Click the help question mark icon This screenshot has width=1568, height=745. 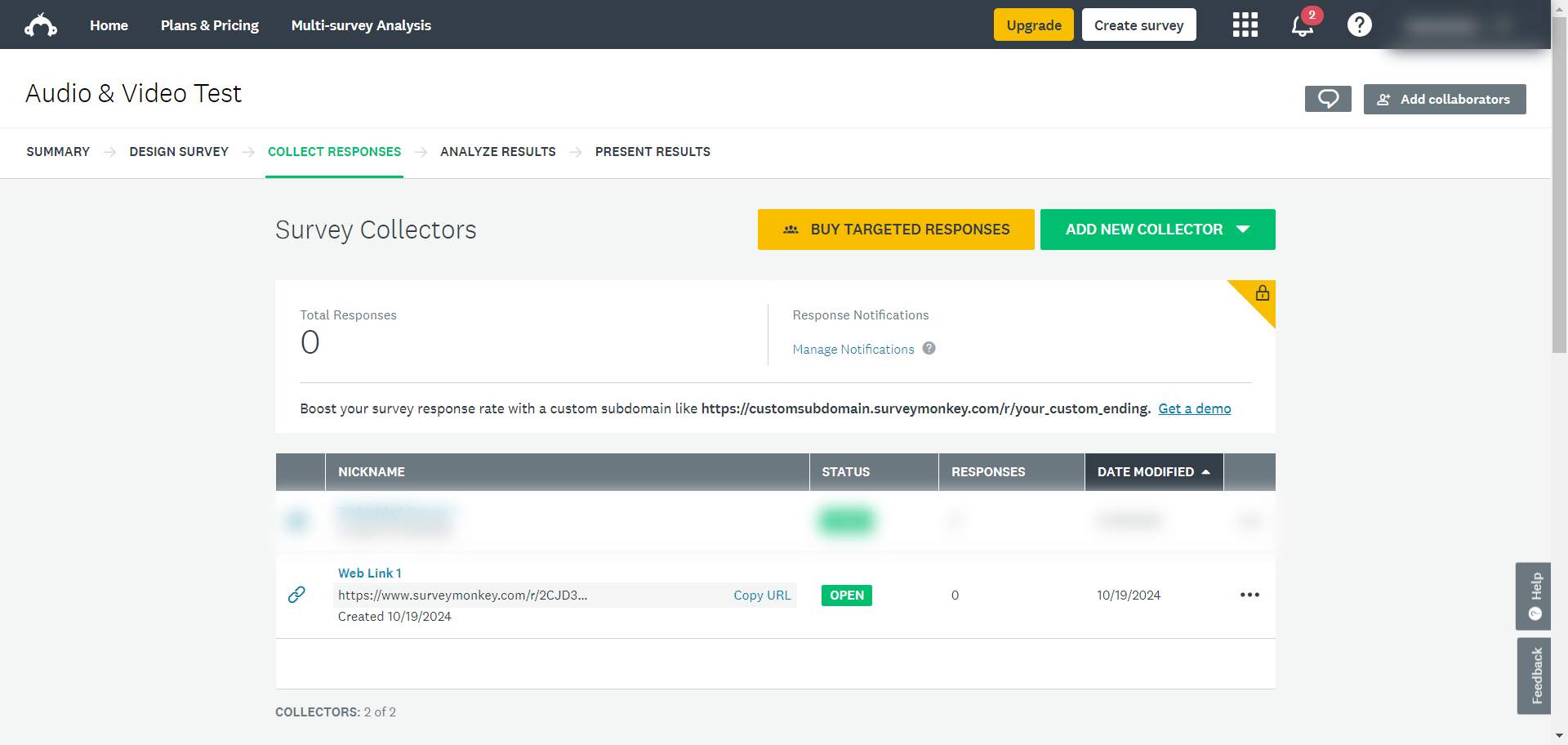click(1359, 25)
